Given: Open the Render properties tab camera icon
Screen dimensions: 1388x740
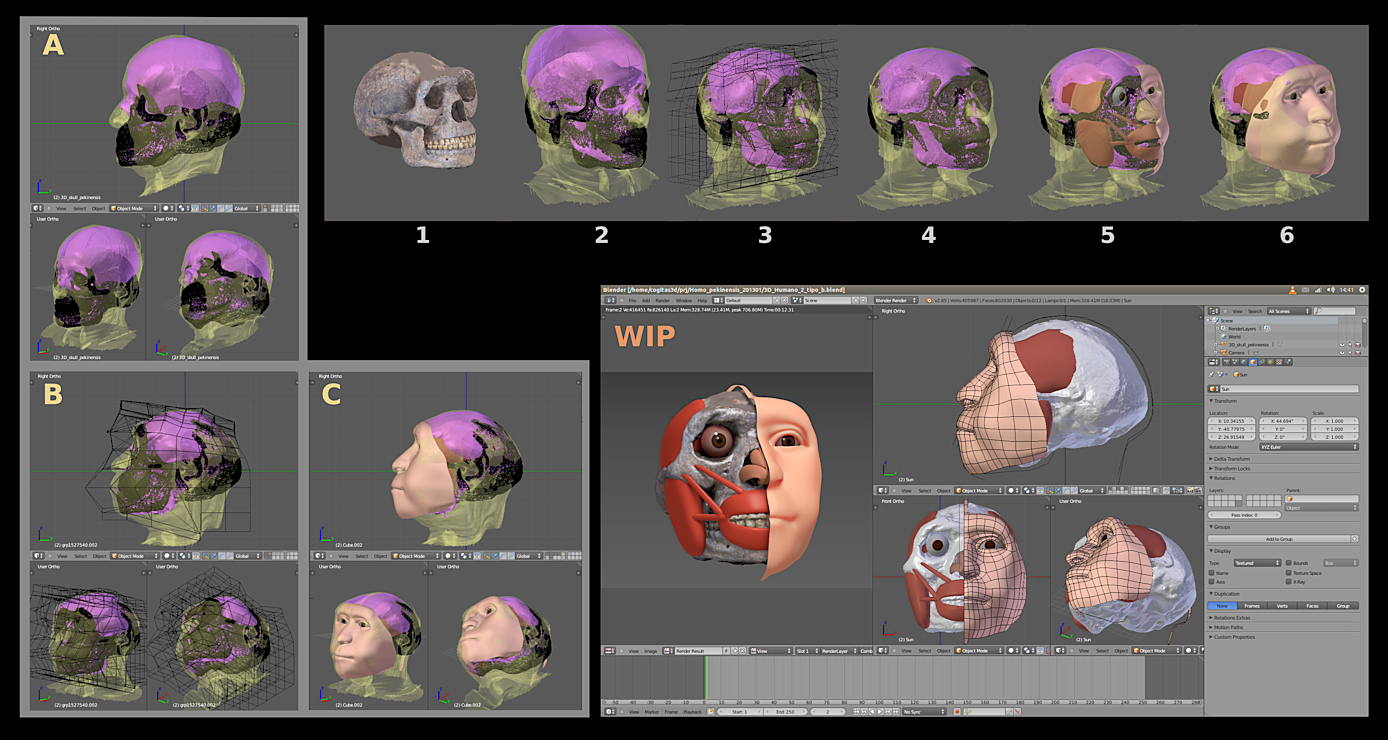Looking at the screenshot, I should tap(1227, 362).
